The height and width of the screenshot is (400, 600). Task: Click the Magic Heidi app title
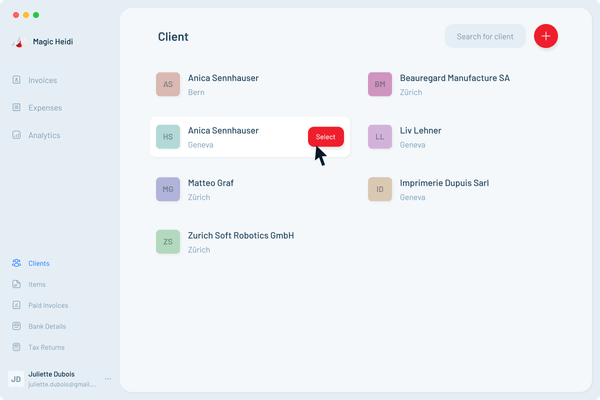click(53, 42)
